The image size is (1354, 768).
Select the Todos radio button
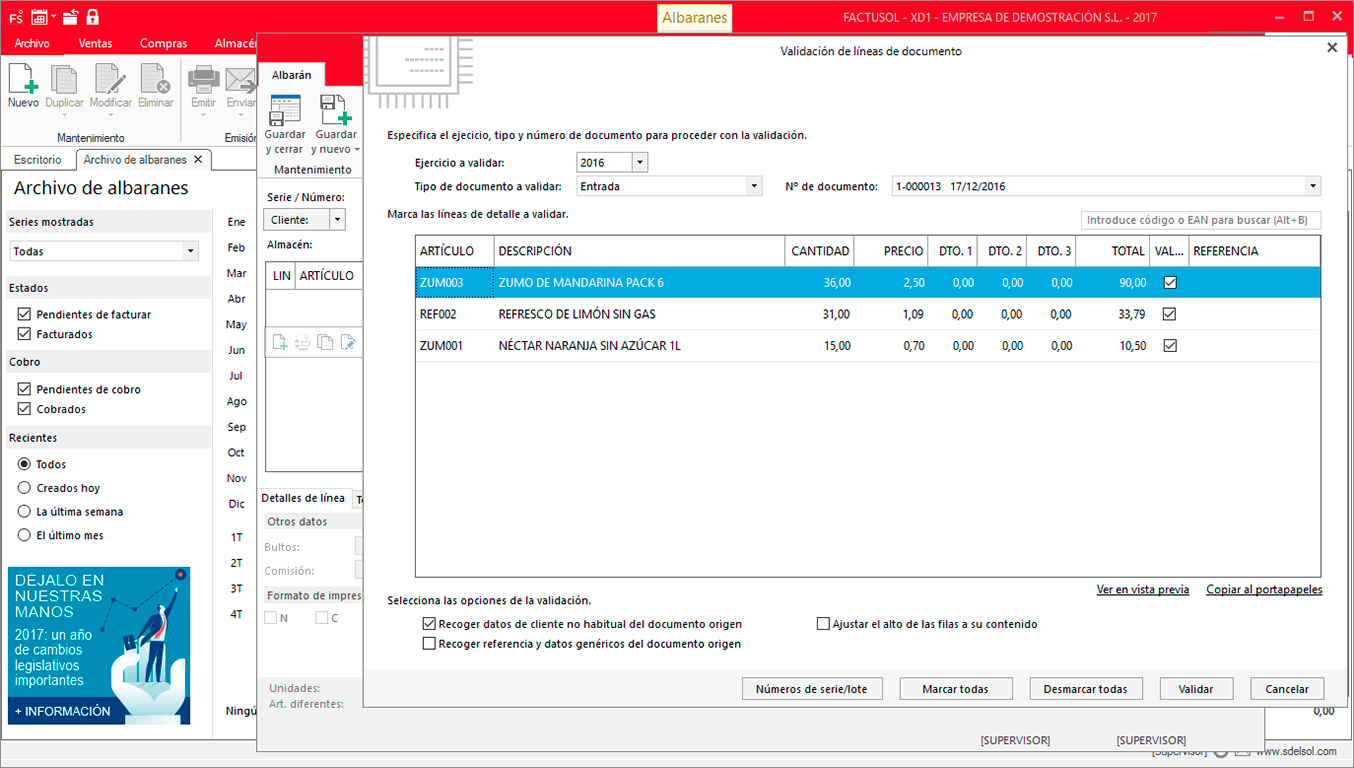point(24,464)
